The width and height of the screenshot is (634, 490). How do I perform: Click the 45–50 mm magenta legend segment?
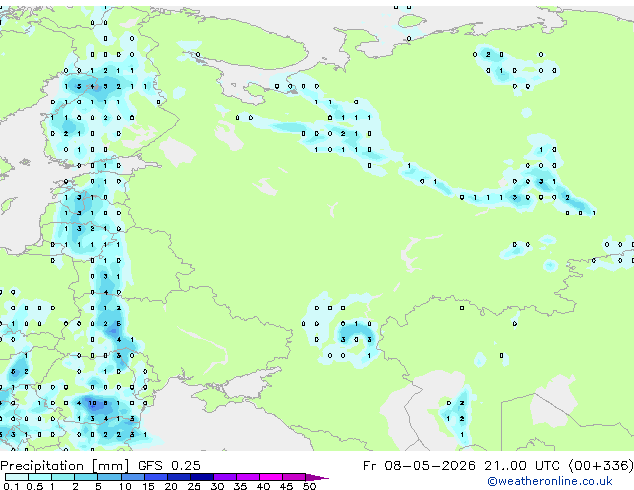point(294,477)
